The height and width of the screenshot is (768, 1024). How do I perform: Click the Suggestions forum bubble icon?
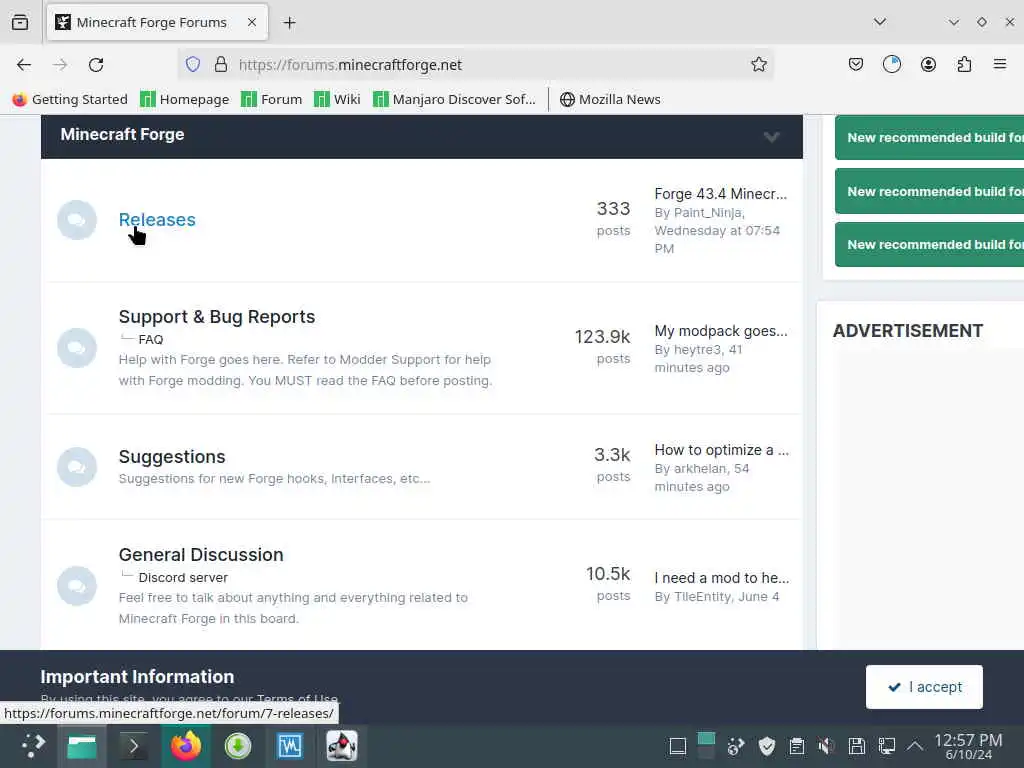click(x=76, y=467)
